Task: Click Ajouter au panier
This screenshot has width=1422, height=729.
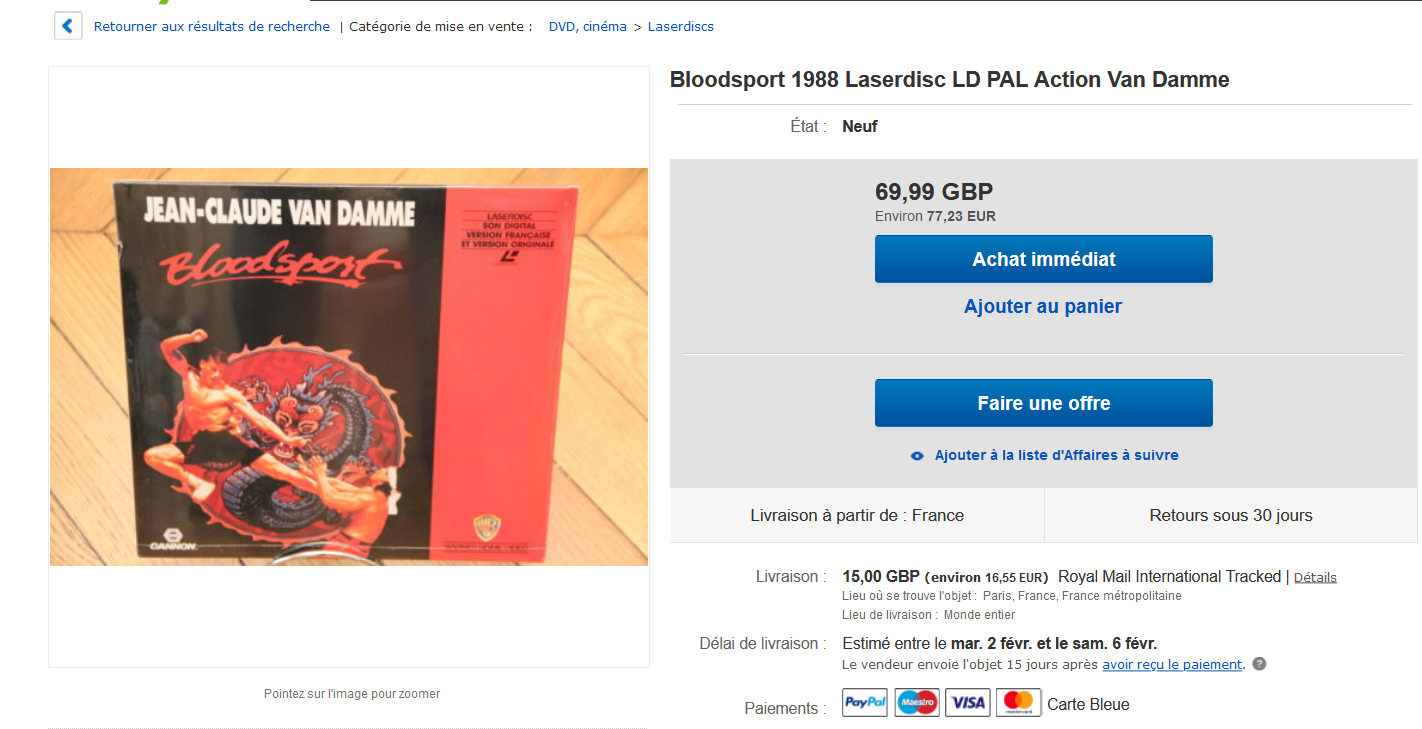Action: (1043, 307)
